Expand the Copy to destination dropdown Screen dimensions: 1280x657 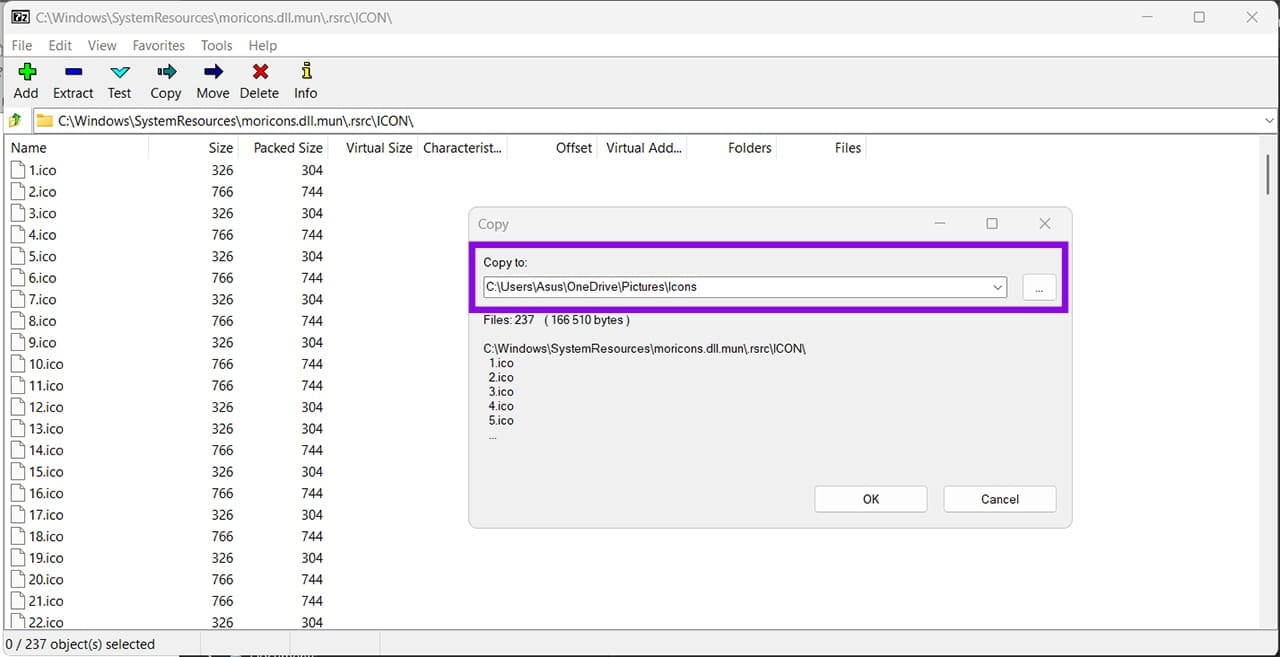997,287
